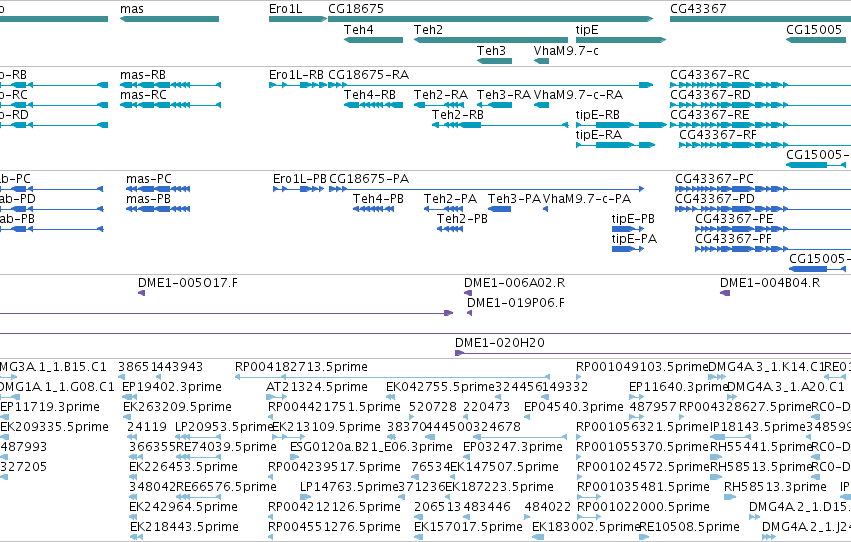The height and width of the screenshot is (542, 851).
Task: Click the Teh2-RB transcript label
Action: click(458, 115)
